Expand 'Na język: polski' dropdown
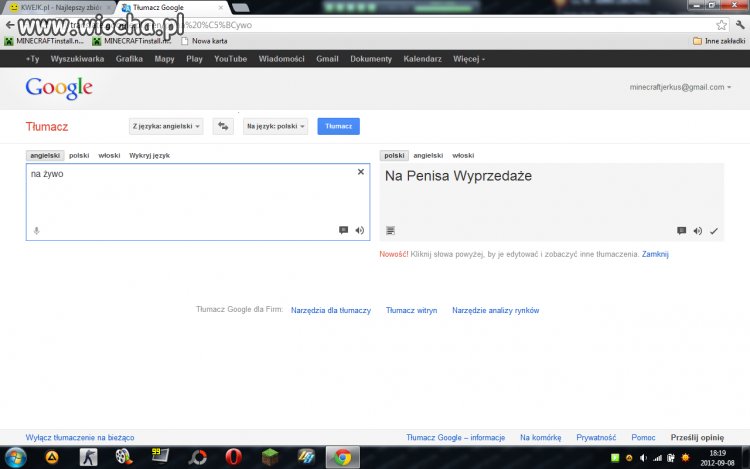The image size is (750, 469). 276,126
